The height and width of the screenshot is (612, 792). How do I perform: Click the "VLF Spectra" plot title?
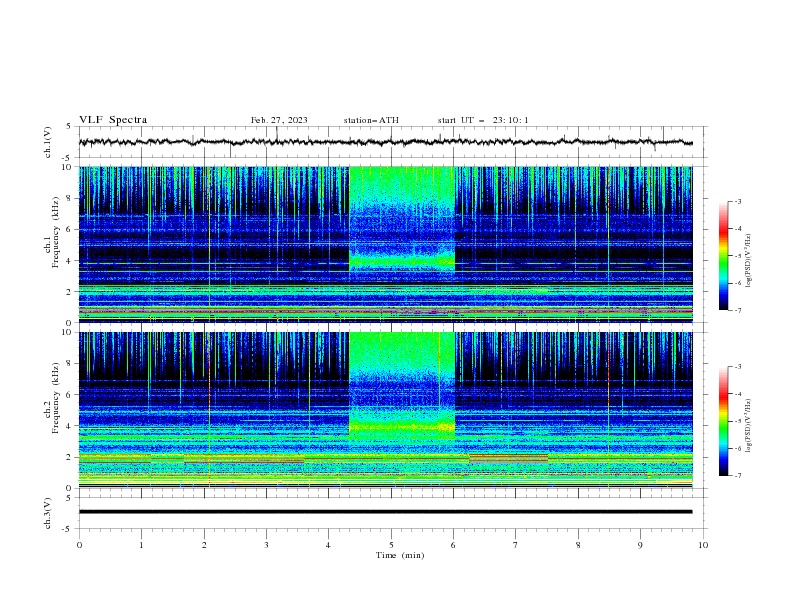pos(113,120)
